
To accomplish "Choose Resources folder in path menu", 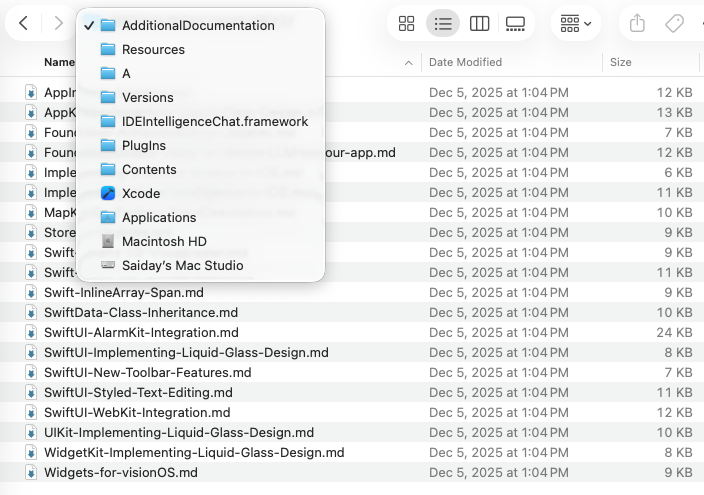I will pos(201,49).
